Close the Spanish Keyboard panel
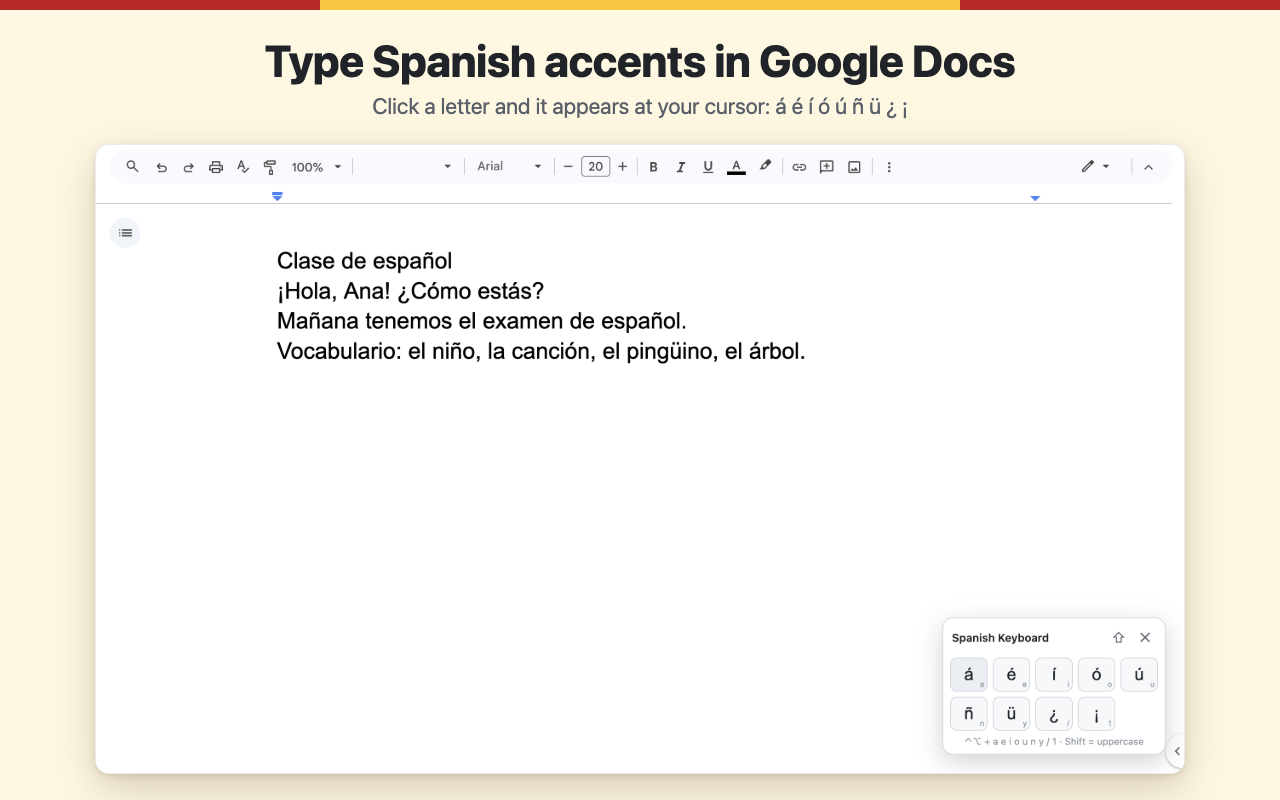Screen dimensions: 1280x800 1145,638
